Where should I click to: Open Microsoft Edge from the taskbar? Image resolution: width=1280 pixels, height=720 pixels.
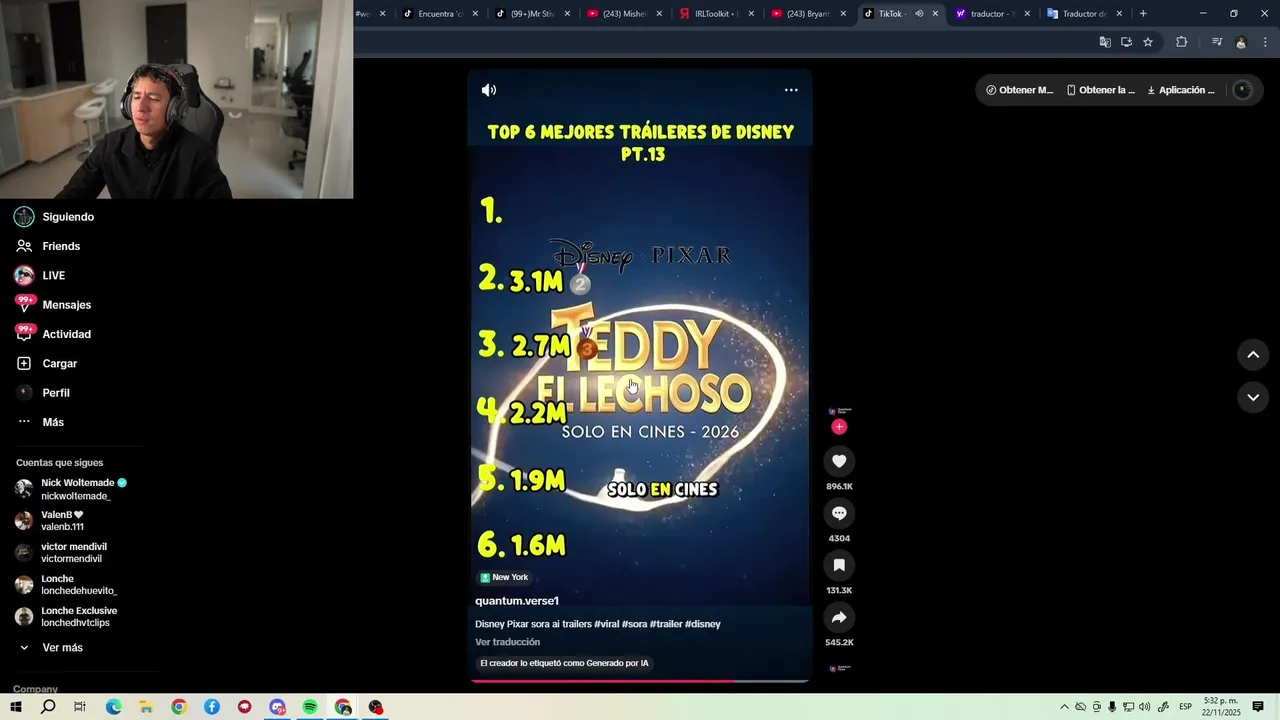[114, 707]
